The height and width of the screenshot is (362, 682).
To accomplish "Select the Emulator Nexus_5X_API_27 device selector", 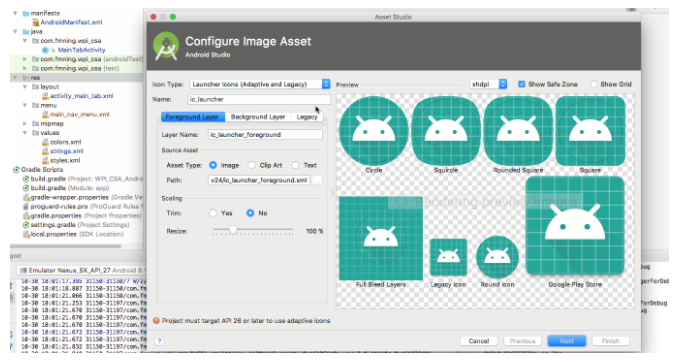I will [82, 270].
